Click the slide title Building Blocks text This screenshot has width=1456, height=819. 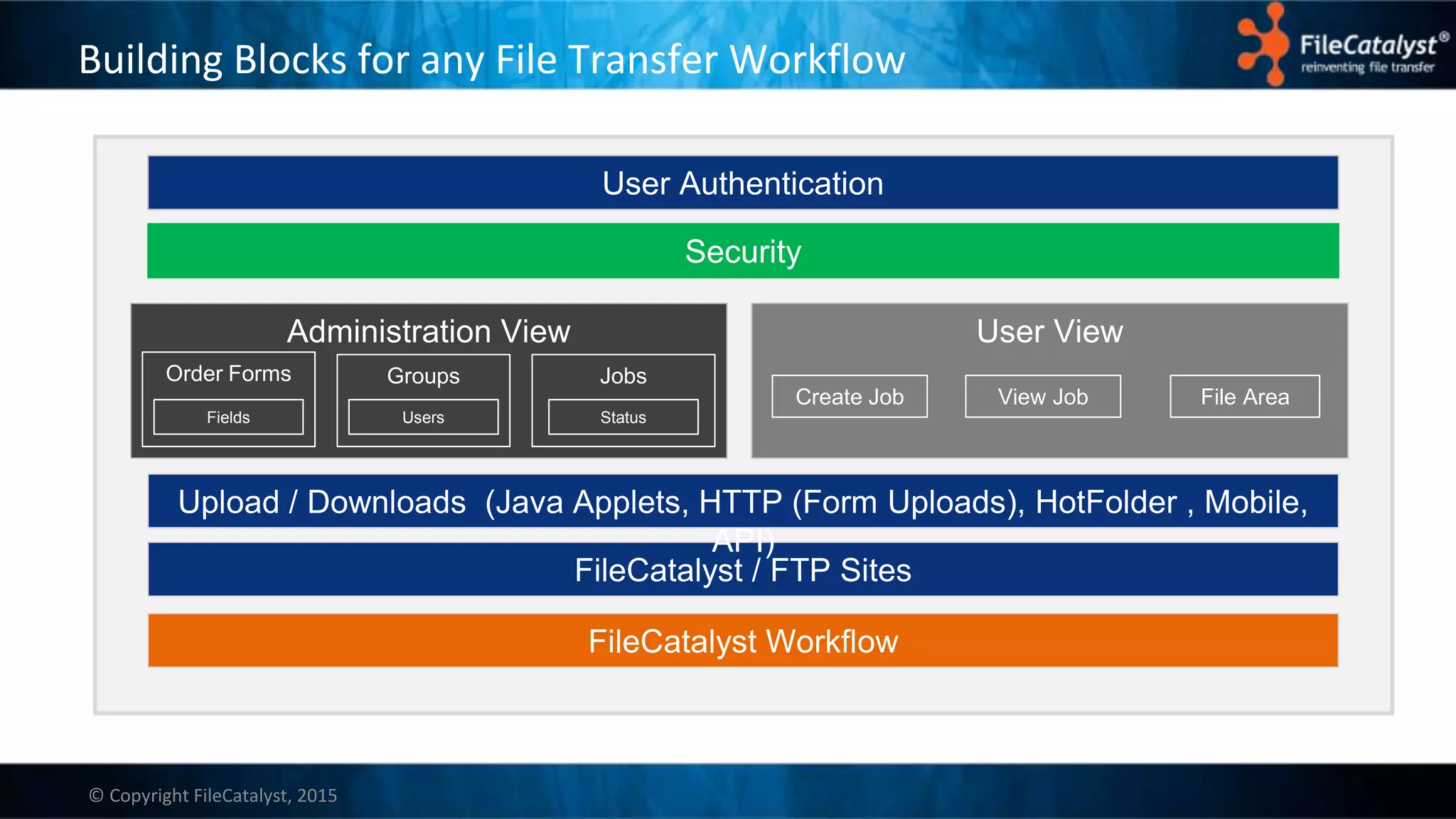[x=492, y=60]
